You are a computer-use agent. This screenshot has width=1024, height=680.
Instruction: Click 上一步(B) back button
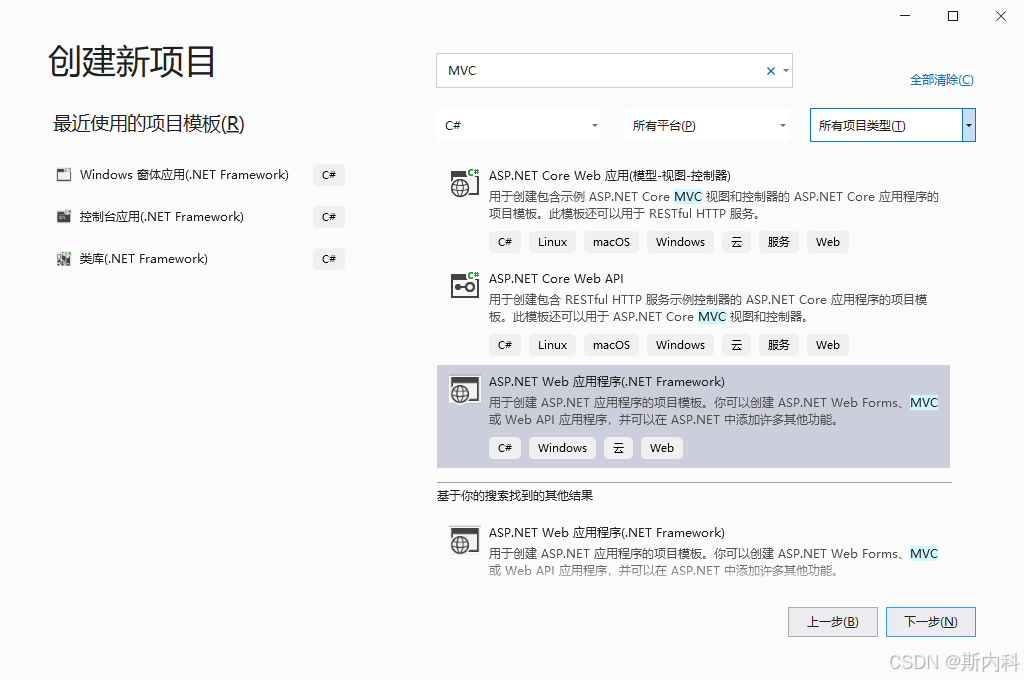click(833, 622)
